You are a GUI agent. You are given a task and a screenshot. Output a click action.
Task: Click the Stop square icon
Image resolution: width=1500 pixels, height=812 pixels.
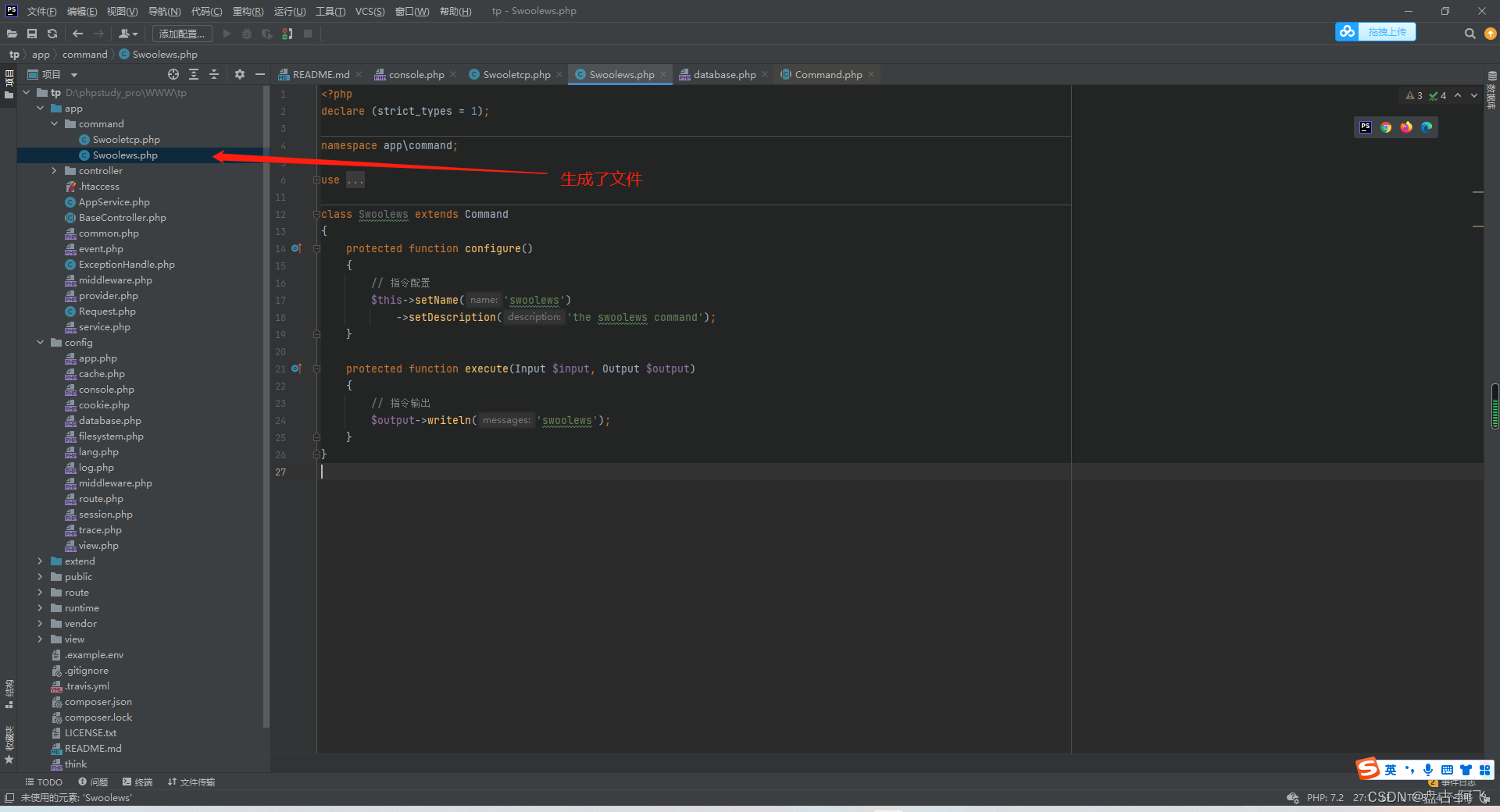coord(308,34)
